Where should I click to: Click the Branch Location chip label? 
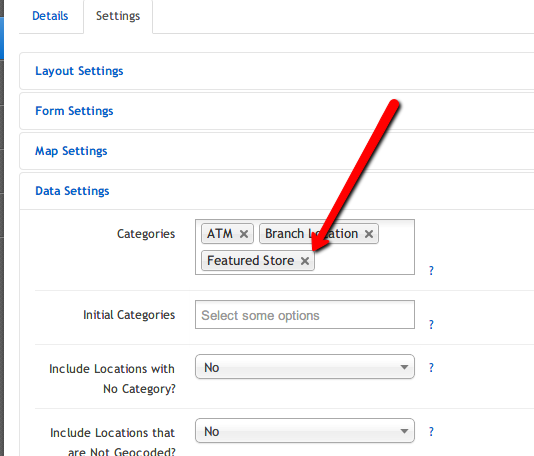(312, 234)
